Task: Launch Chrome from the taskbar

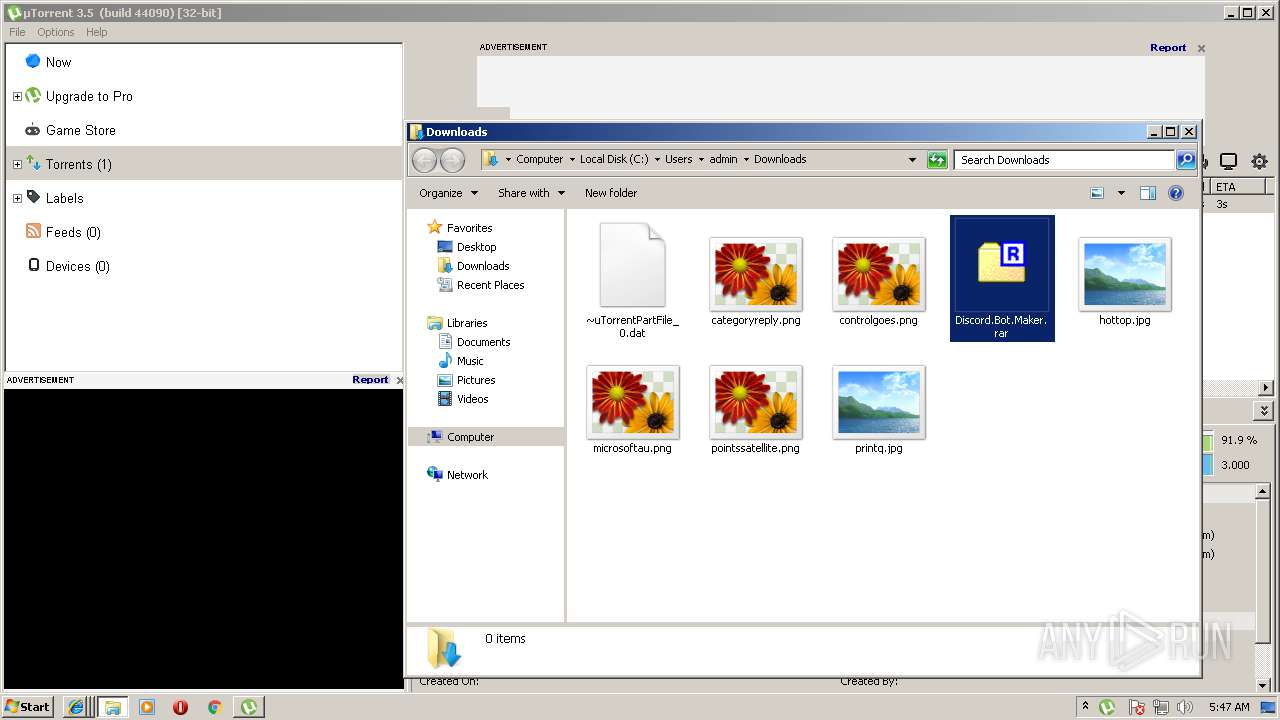Action: pos(214,707)
